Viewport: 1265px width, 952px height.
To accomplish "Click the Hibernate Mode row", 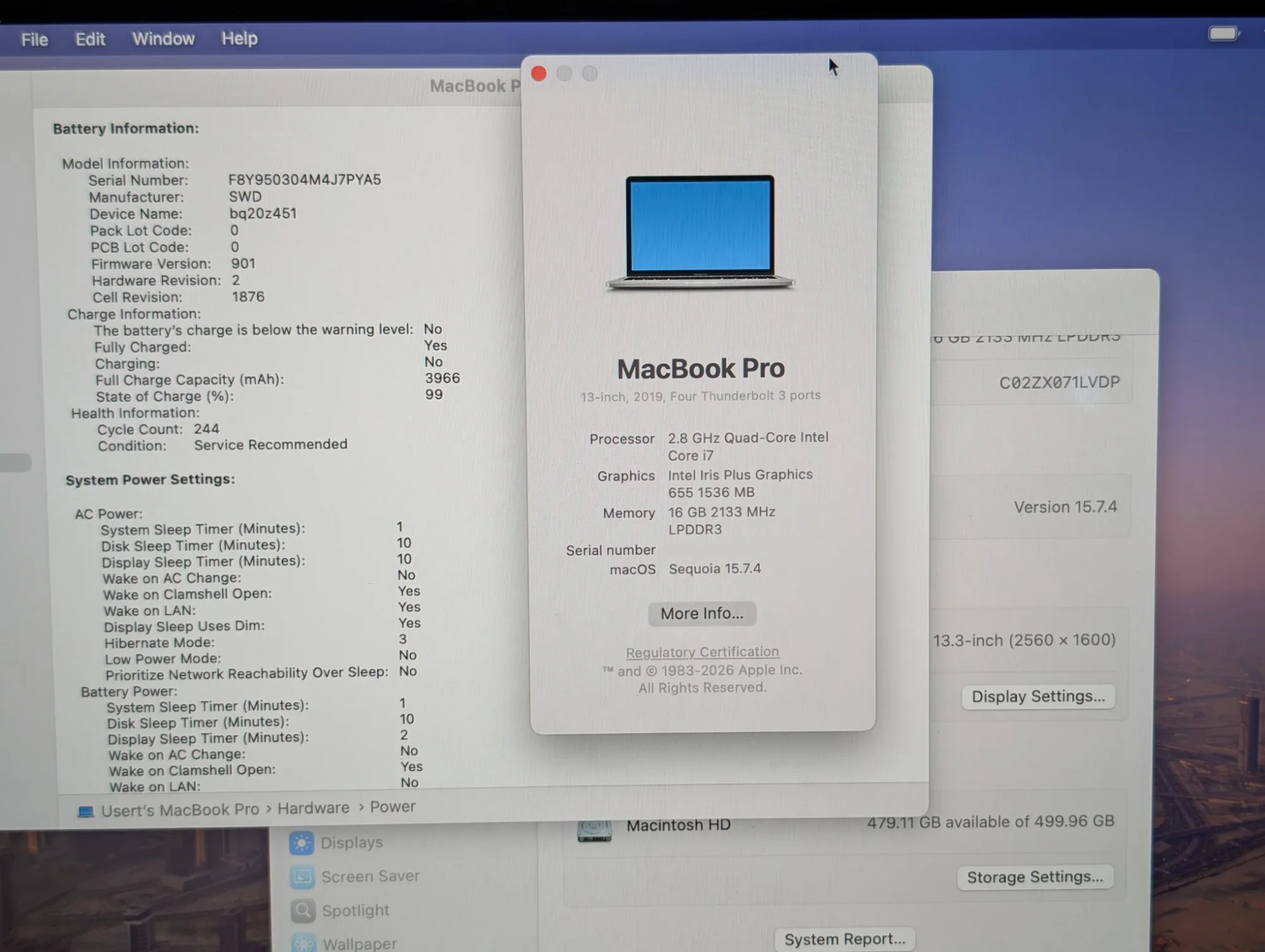I will tap(256, 641).
